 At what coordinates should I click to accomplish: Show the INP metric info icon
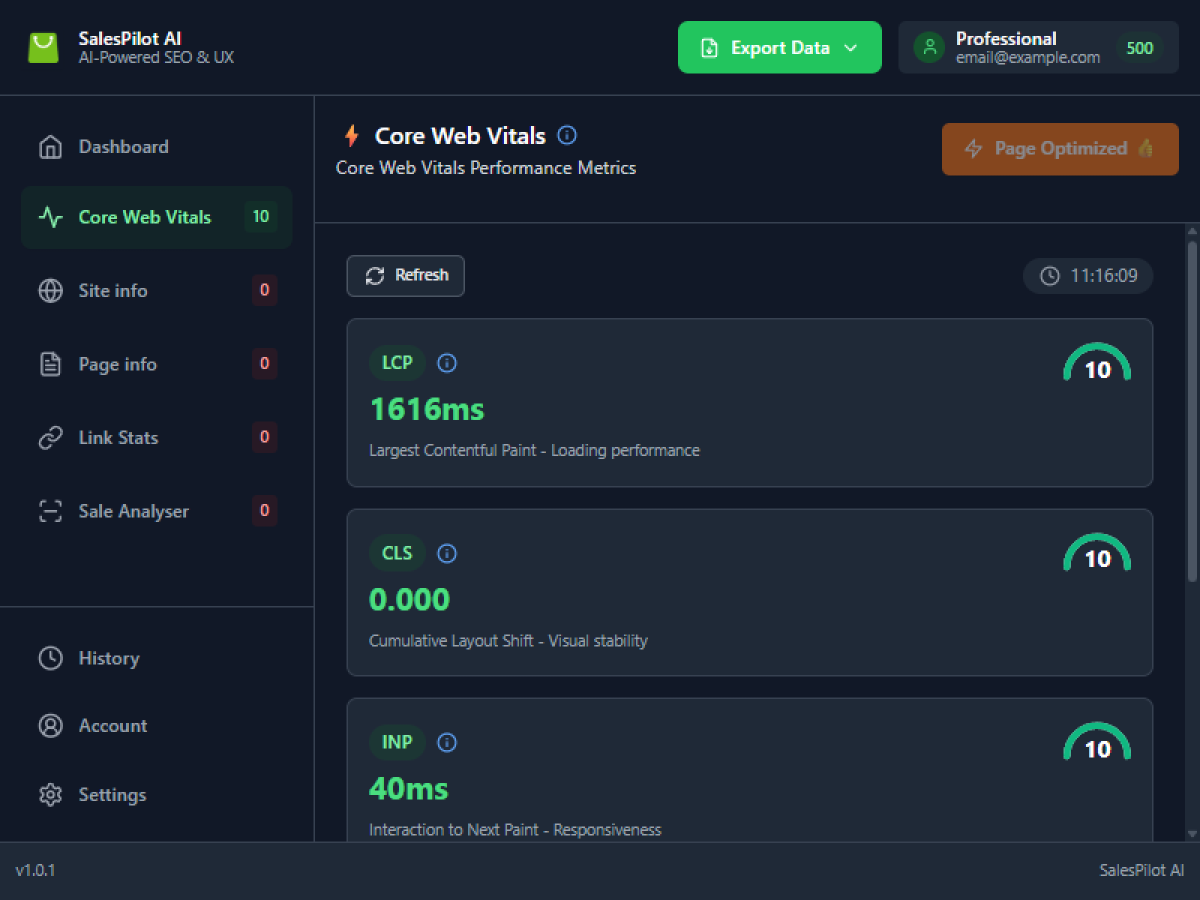pyautogui.click(x=447, y=743)
